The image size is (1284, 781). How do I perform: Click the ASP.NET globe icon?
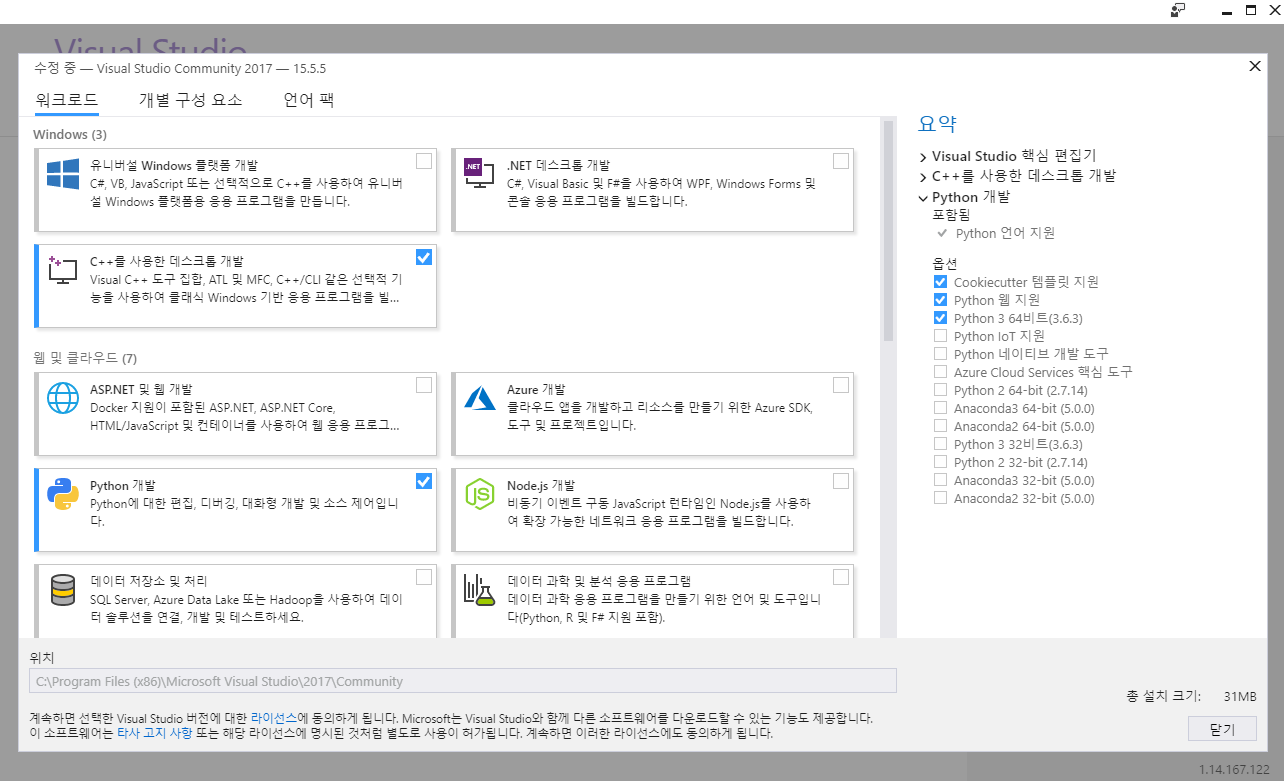(63, 398)
